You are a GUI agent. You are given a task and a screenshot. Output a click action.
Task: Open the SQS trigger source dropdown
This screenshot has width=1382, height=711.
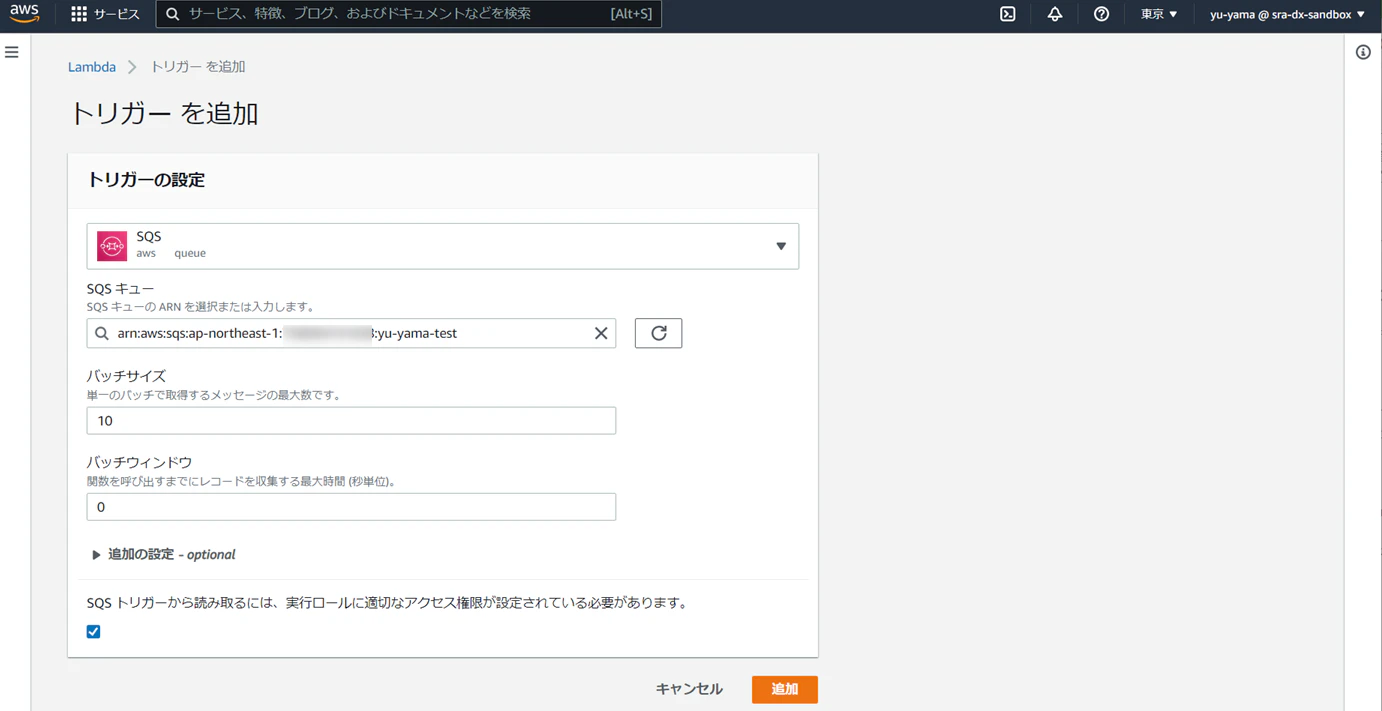(443, 246)
